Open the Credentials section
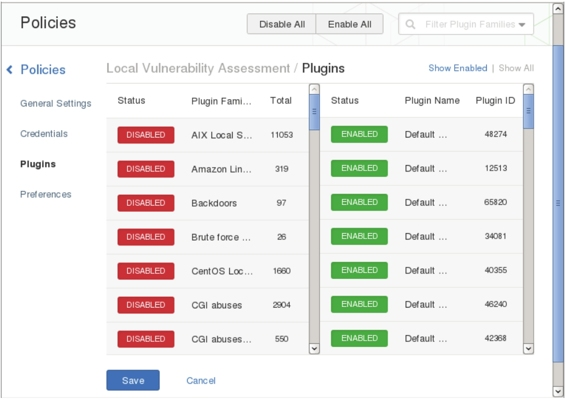Viewport: 566px width, 400px height. coord(44,134)
